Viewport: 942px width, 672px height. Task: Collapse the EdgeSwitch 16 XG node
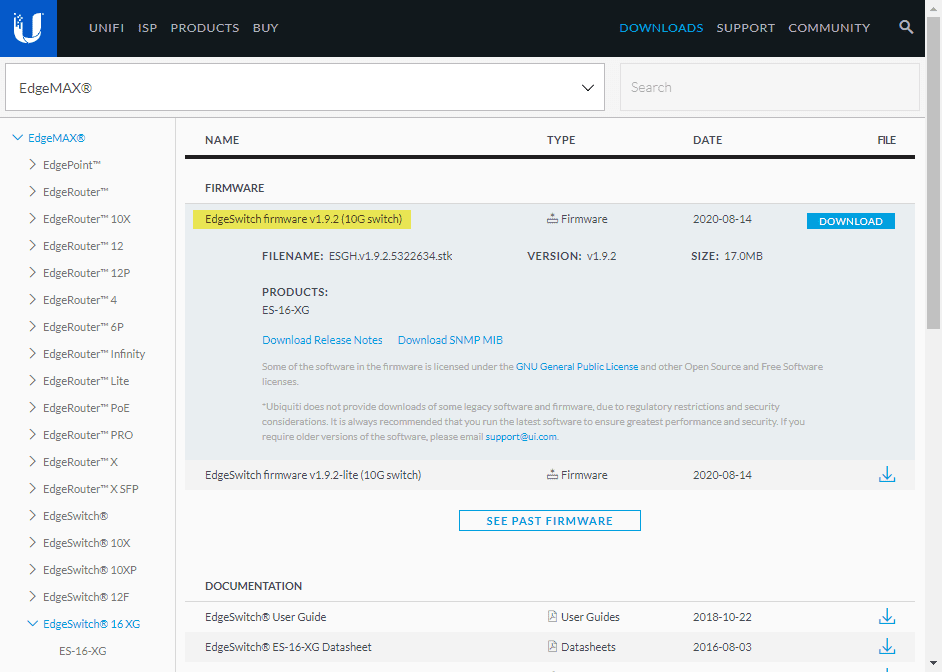pos(32,623)
